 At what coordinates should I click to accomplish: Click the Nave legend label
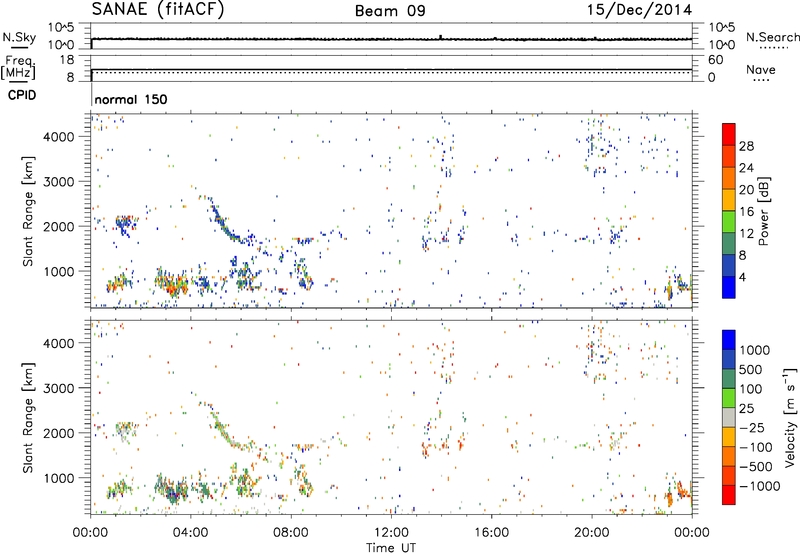(761, 70)
